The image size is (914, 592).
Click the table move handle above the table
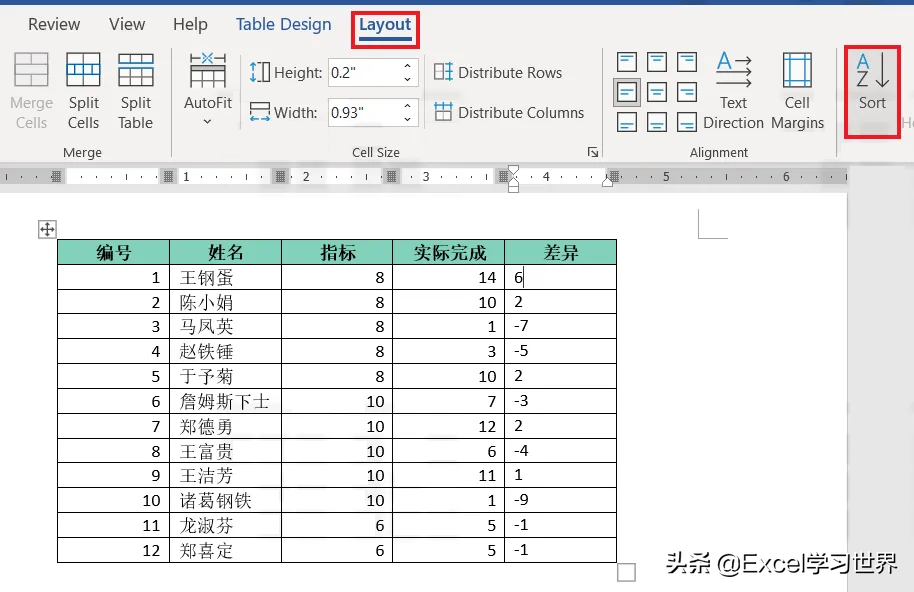coord(46,230)
